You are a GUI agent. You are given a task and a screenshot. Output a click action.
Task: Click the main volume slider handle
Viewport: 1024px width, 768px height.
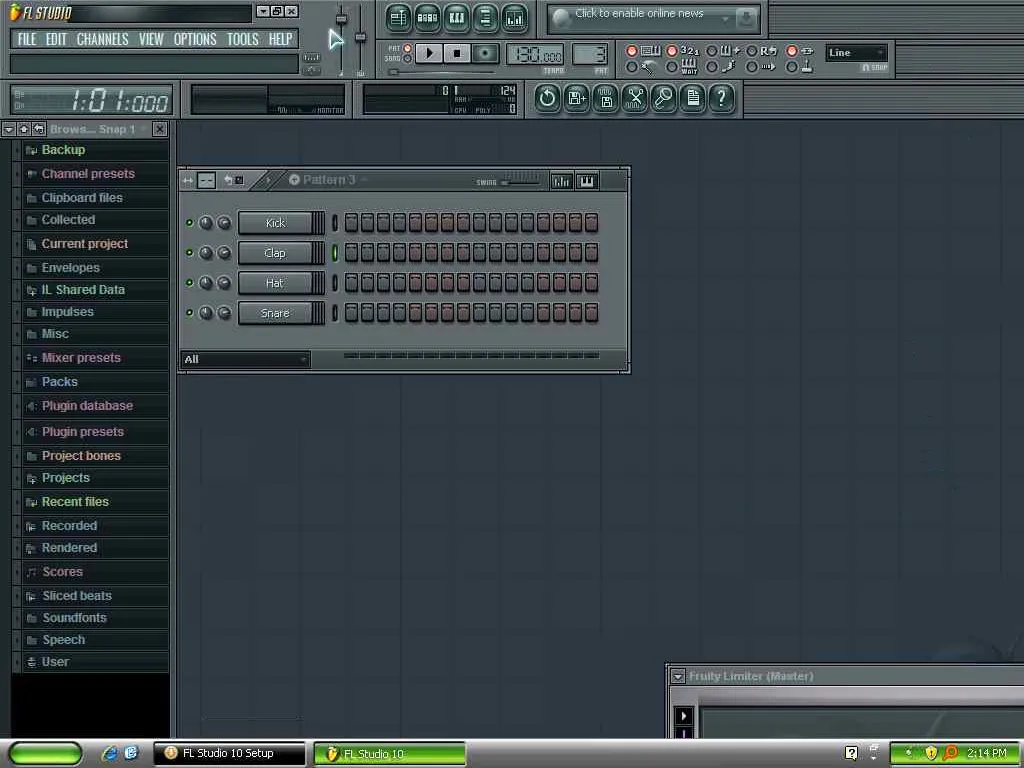click(x=341, y=19)
